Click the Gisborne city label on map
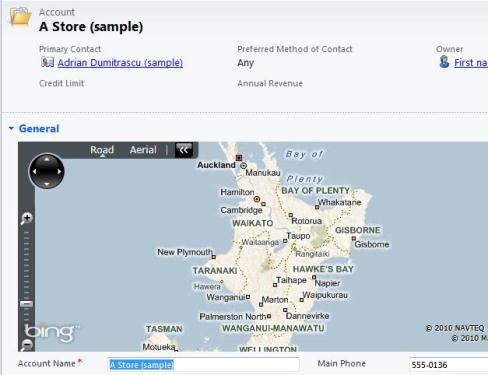Viewport: 488px width, 375px height. [372, 244]
